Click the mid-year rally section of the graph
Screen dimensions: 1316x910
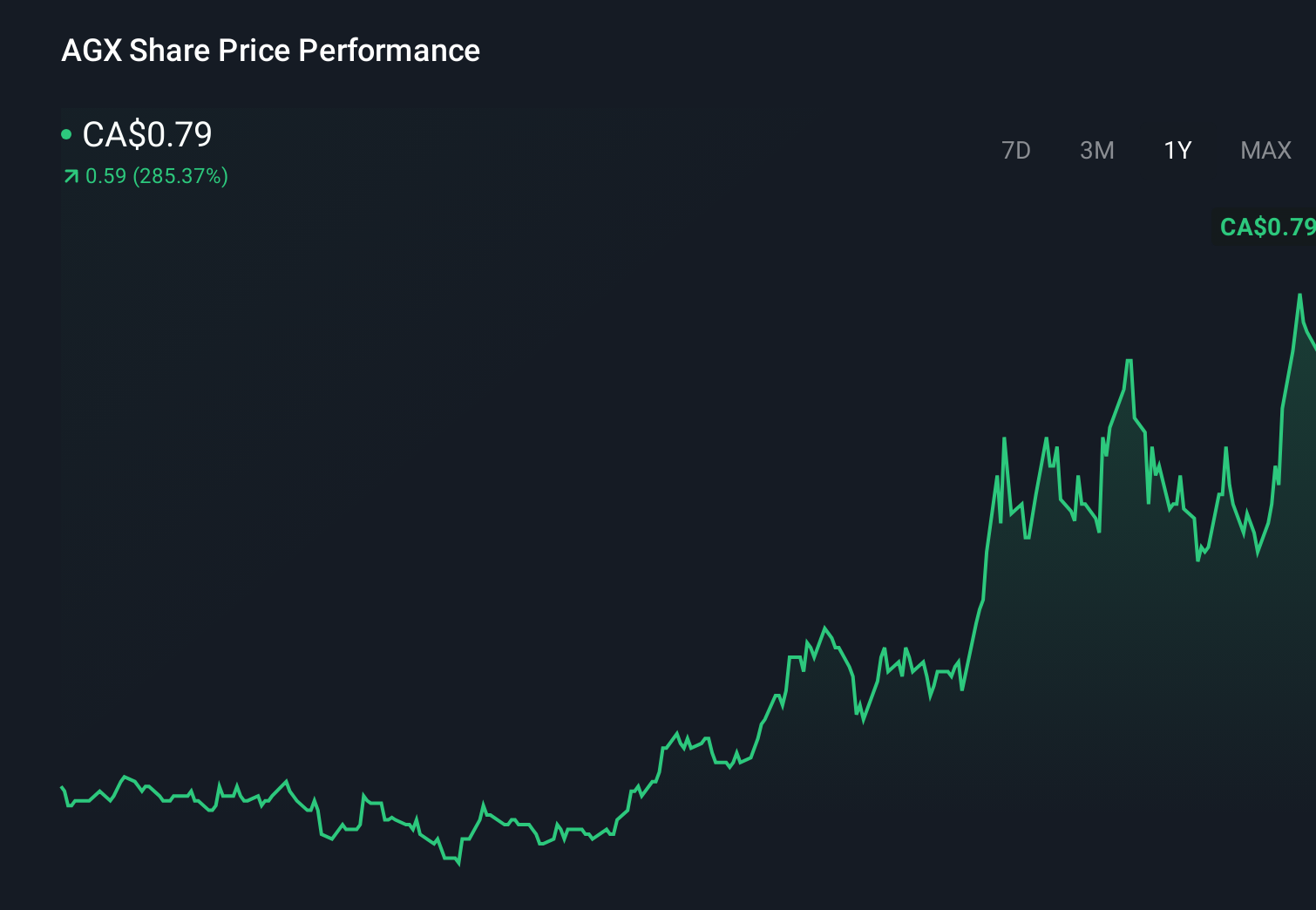pos(825,628)
